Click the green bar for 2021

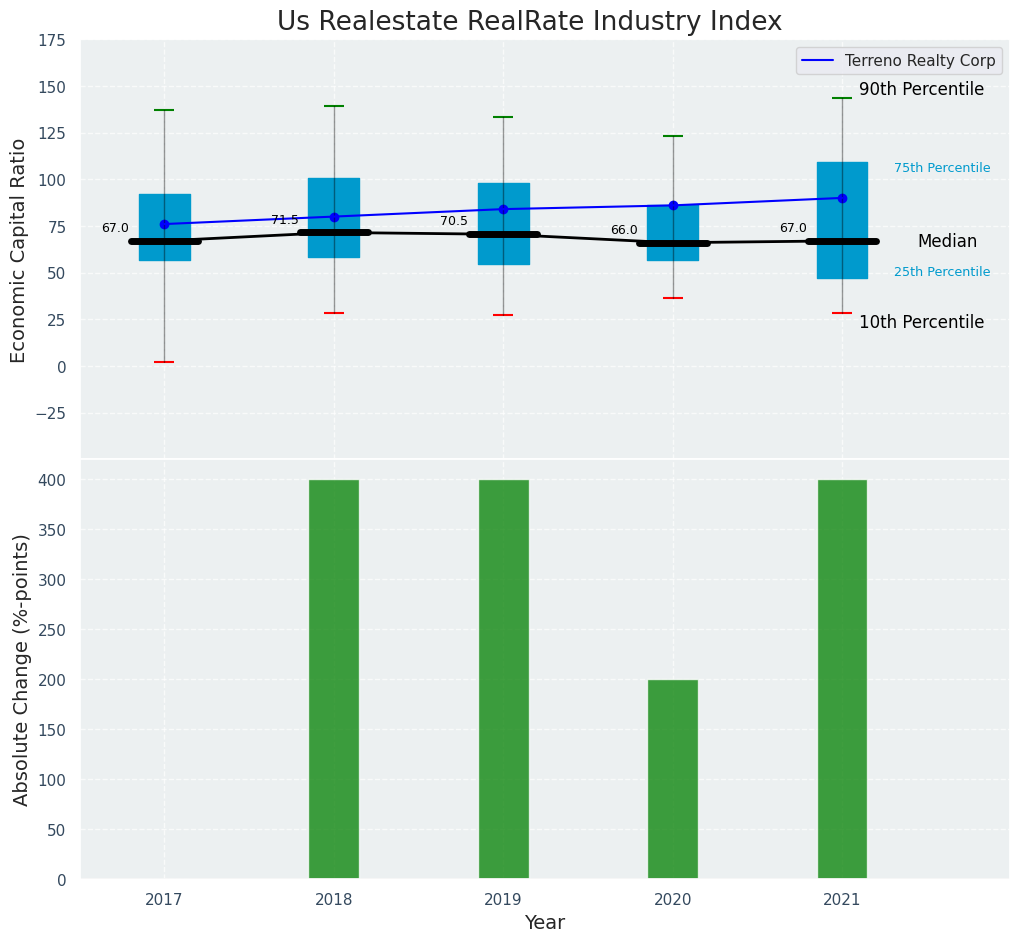click(x=842, y=679)
